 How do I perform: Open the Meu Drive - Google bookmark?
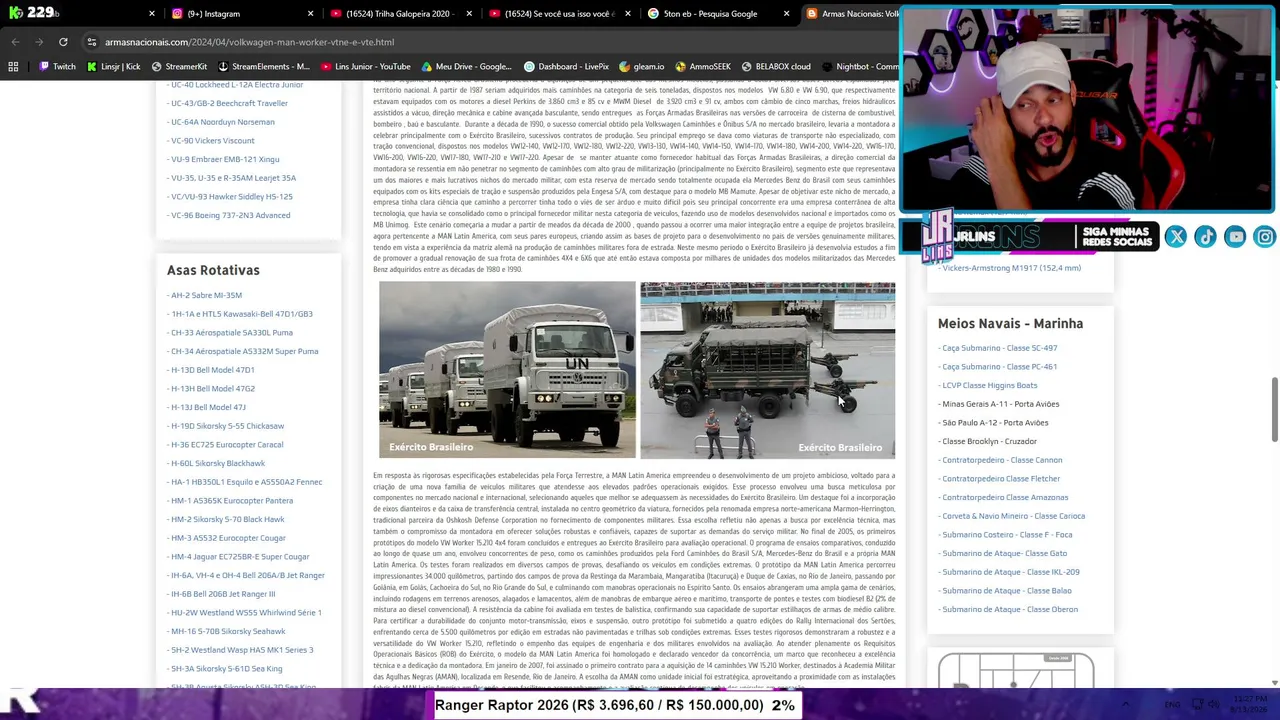[x=466, y=67]
